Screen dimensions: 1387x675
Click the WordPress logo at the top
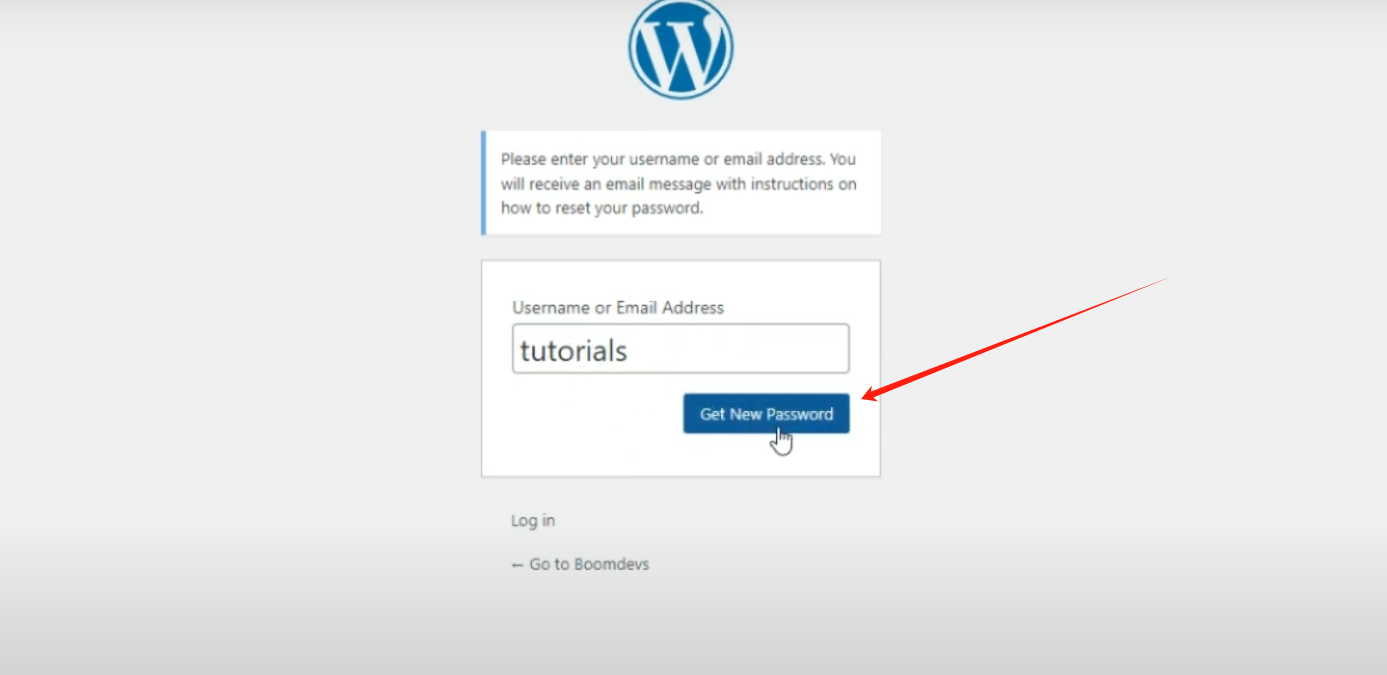point(681,49)
